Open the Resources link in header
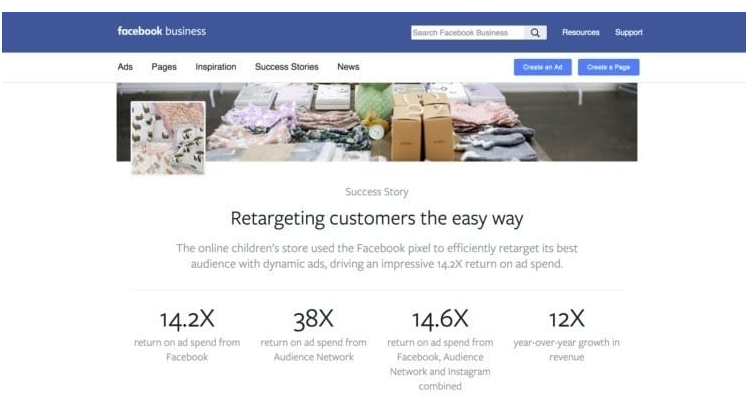Screen dimensions: 746x397 point(580,32)
